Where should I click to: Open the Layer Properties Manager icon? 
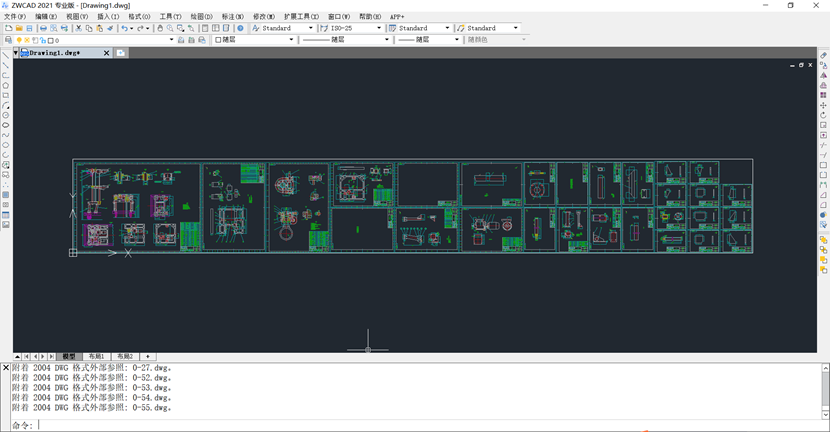click(8, 40)
